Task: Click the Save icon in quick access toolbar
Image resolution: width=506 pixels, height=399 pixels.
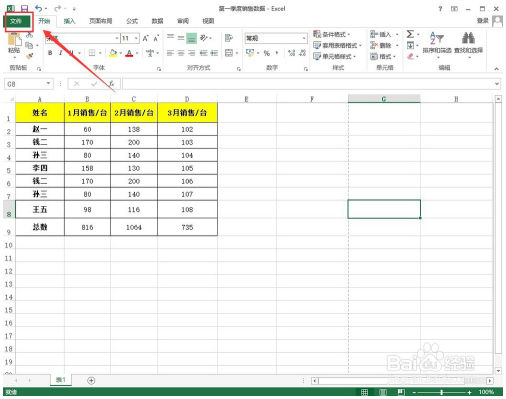Action: [x=24, y=9]
